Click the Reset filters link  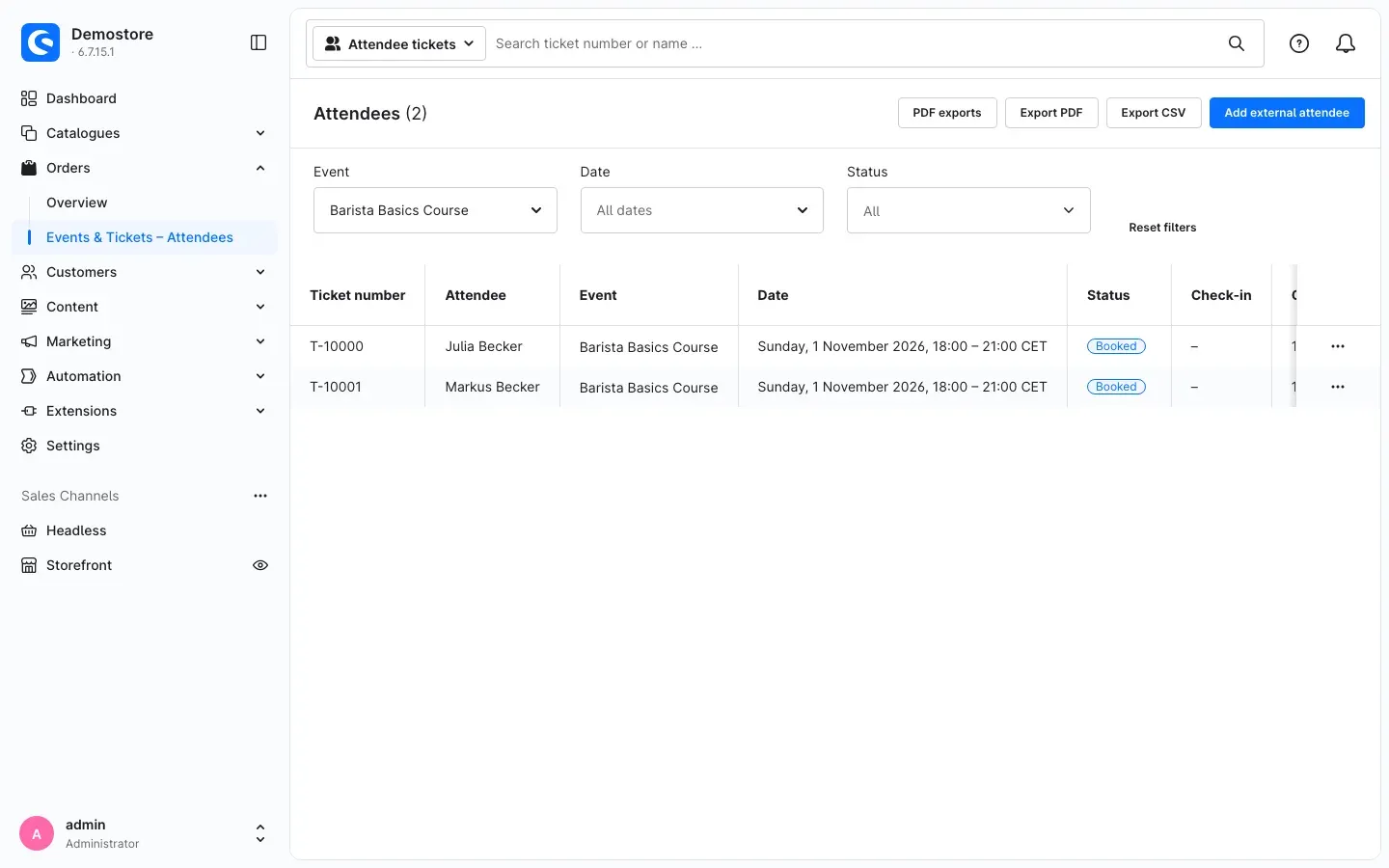click(x=1162, y=228)
